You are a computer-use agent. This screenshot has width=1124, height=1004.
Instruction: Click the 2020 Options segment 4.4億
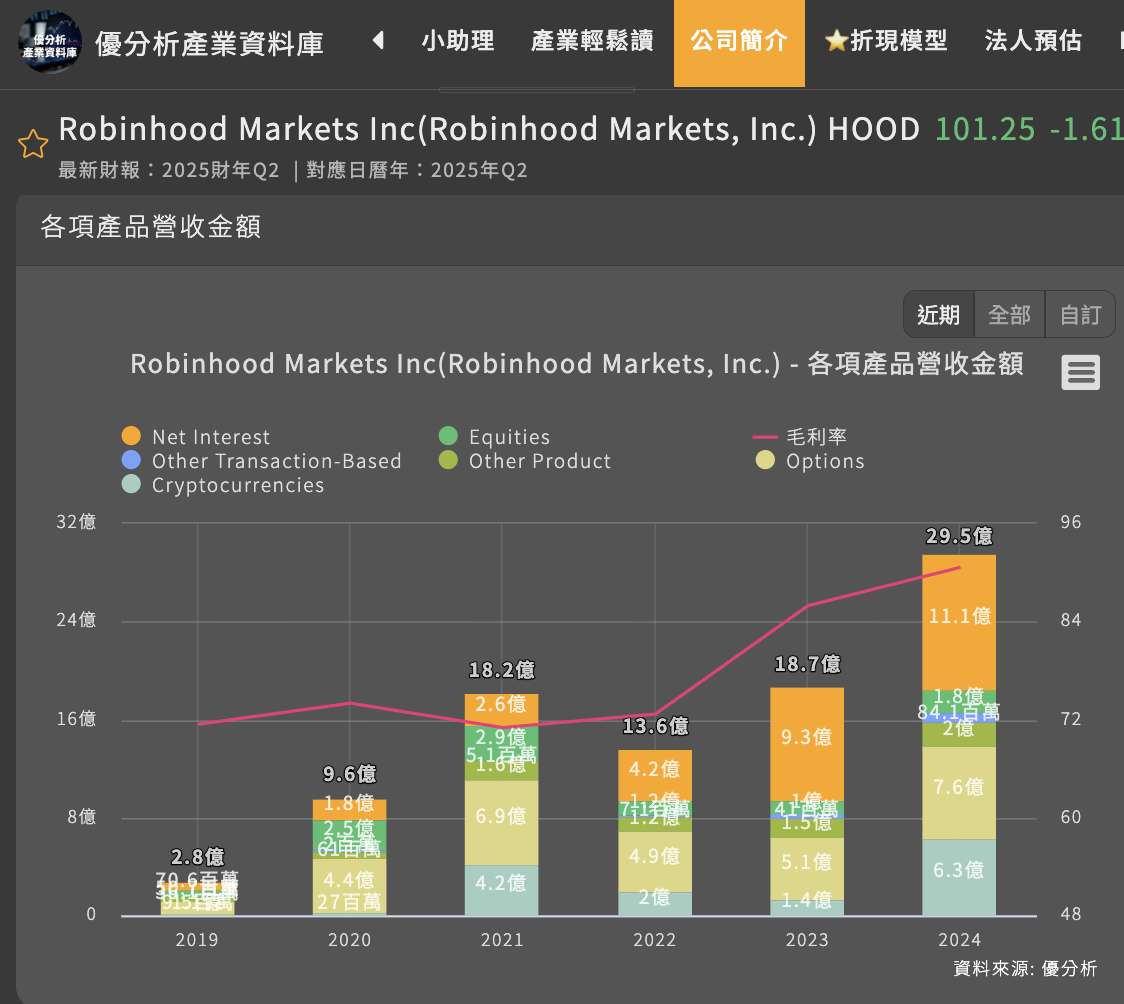click(x=349, y=886)
